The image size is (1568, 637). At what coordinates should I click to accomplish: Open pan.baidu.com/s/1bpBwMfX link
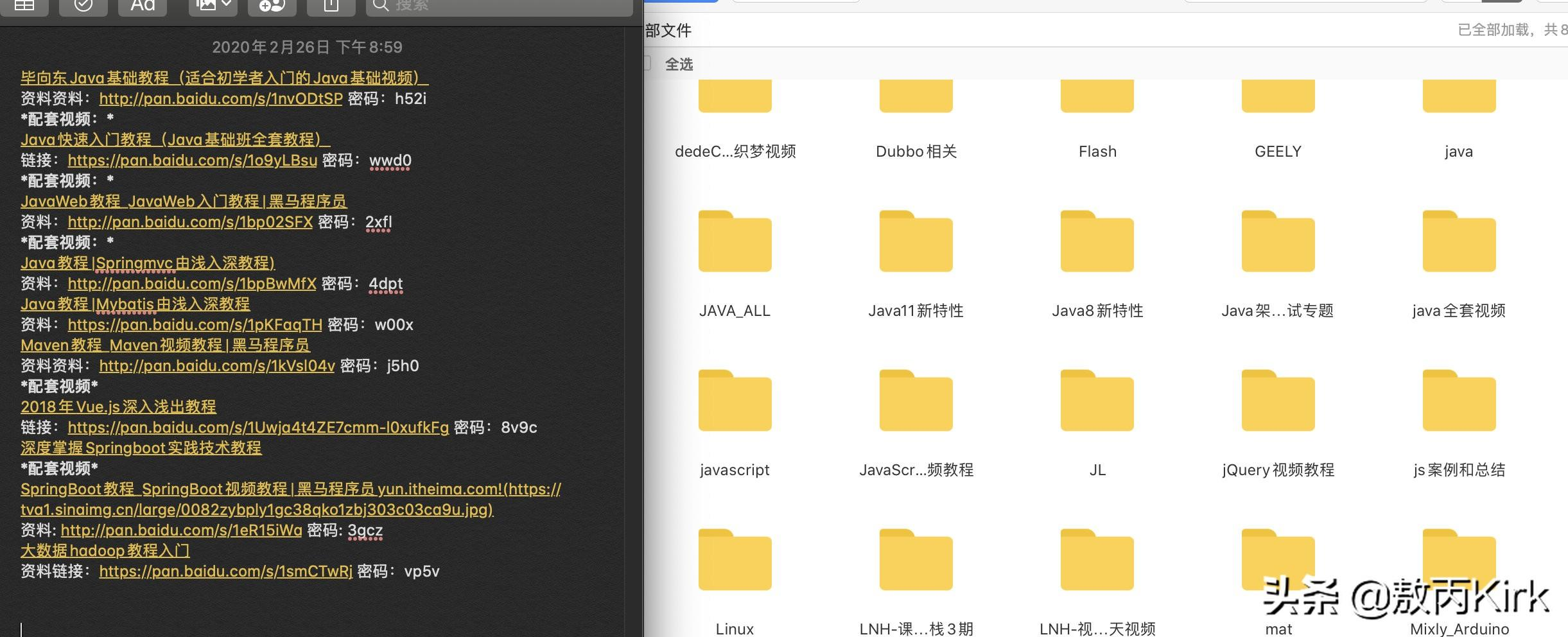(192, 284)
